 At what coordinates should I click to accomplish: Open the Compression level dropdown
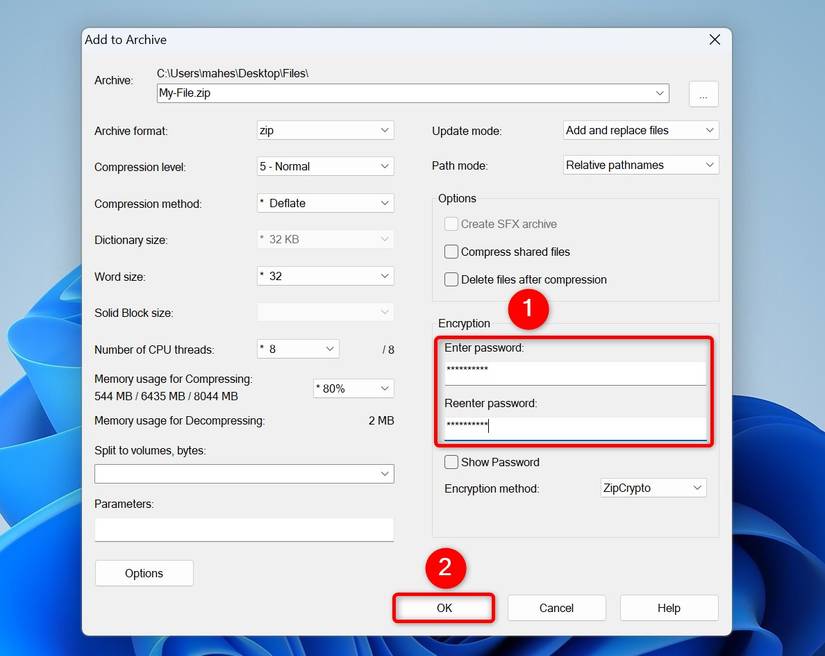point(325,167)
